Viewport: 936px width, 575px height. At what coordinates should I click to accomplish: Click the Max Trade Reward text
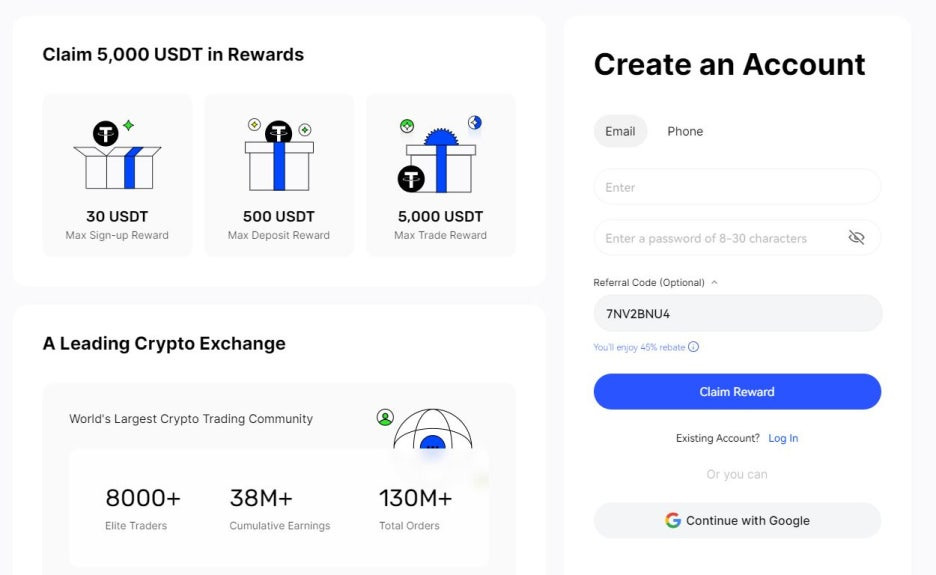tap(441, 235)
